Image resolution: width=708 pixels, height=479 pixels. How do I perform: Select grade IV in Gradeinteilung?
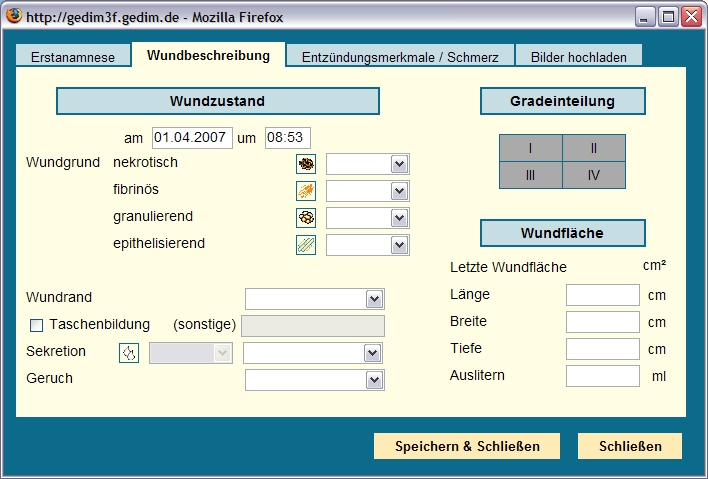(593, 175)
